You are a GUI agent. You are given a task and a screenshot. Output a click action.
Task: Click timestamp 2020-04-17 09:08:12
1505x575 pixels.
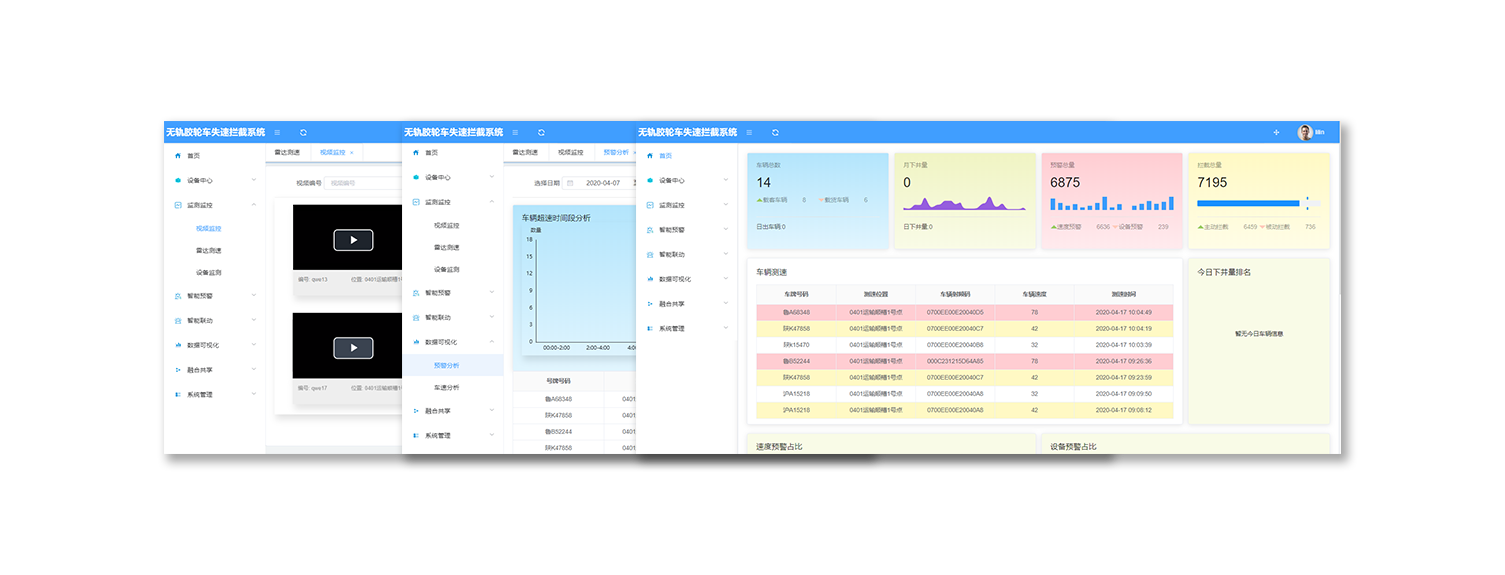click(1124, 410)
